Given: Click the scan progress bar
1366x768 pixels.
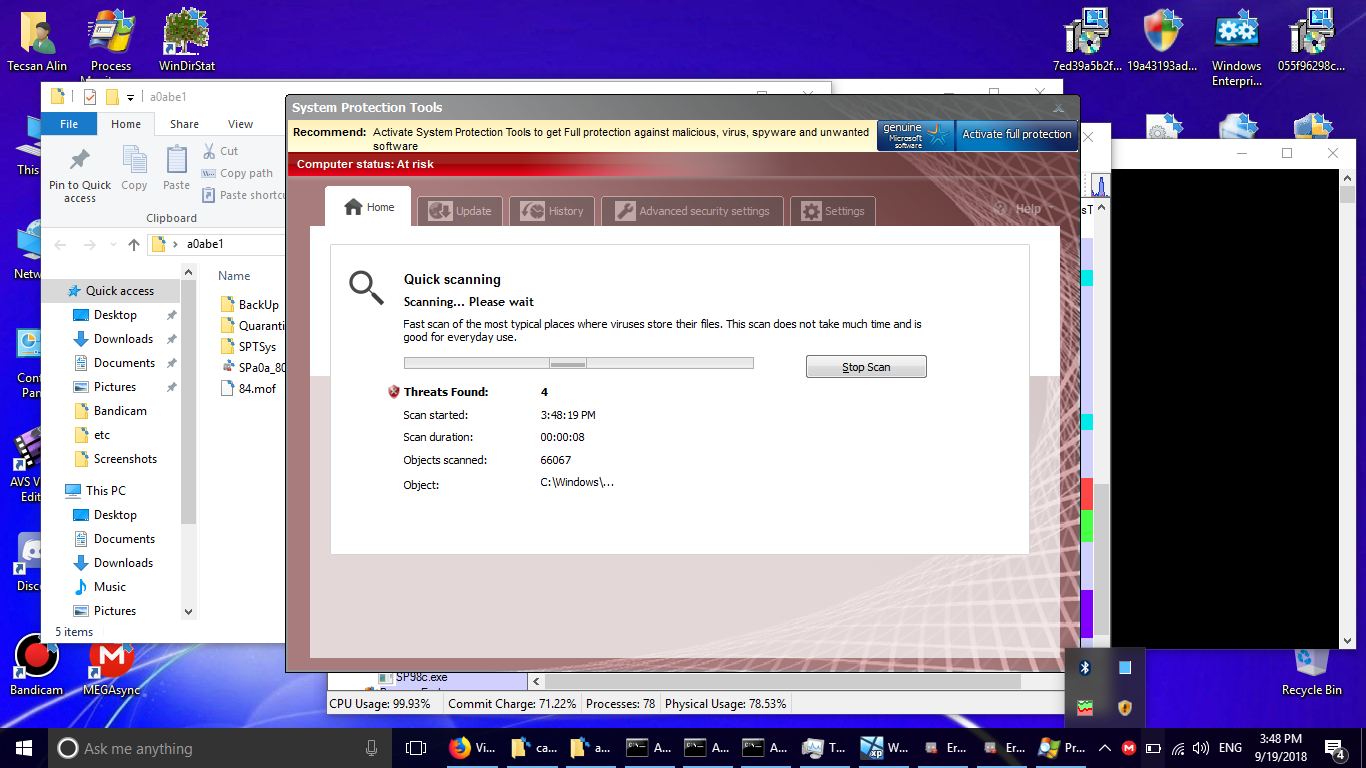Looking at the screenshot, I should [x=578, y=363].
